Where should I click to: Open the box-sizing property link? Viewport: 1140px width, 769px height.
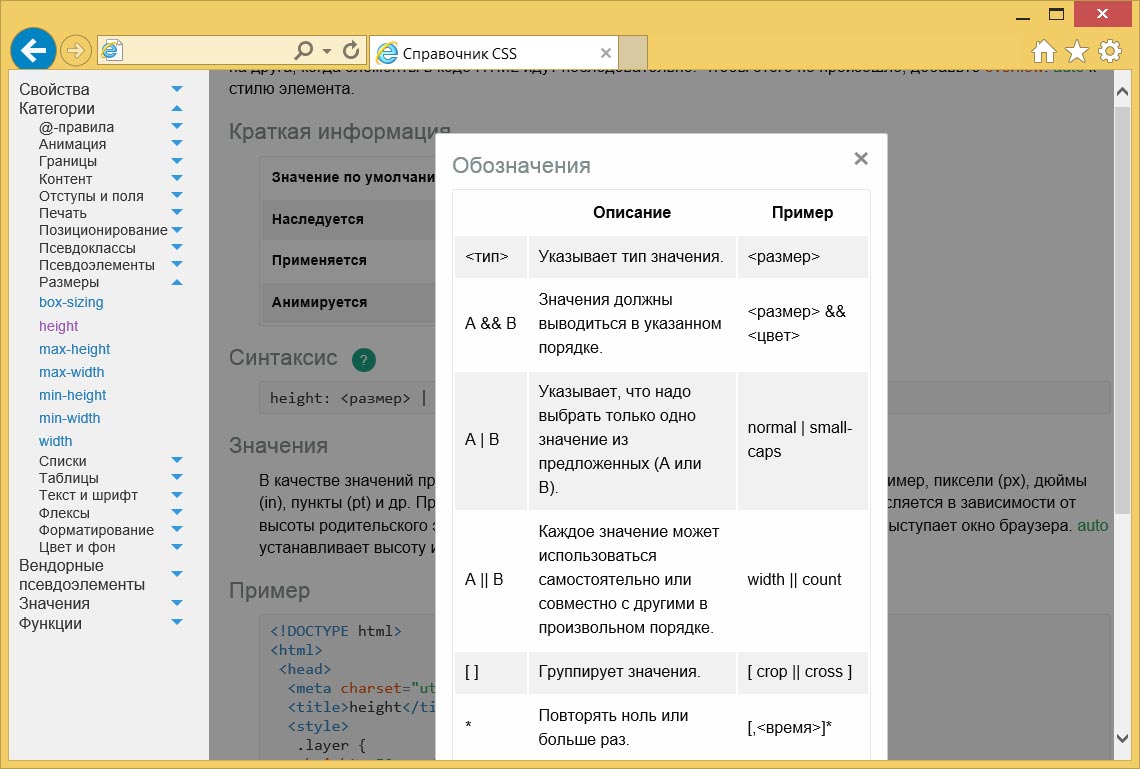(x=71, y=302)
